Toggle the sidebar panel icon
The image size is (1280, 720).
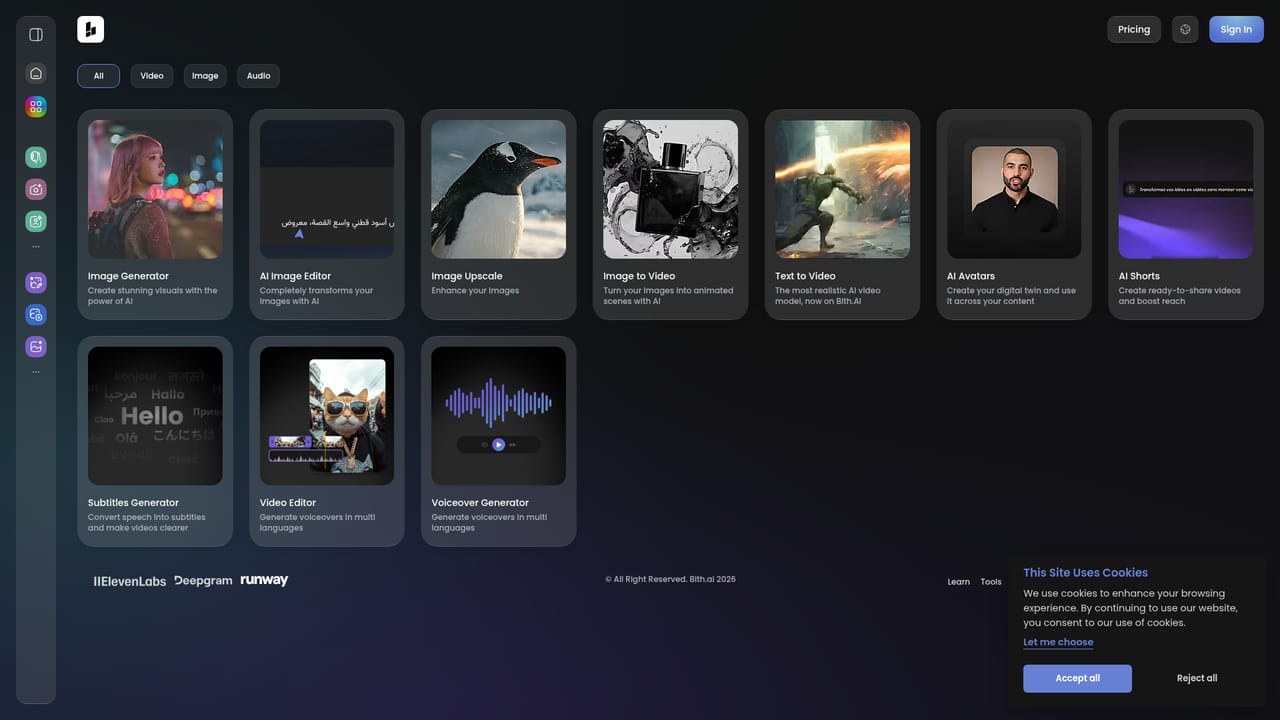tap(36, 35)
